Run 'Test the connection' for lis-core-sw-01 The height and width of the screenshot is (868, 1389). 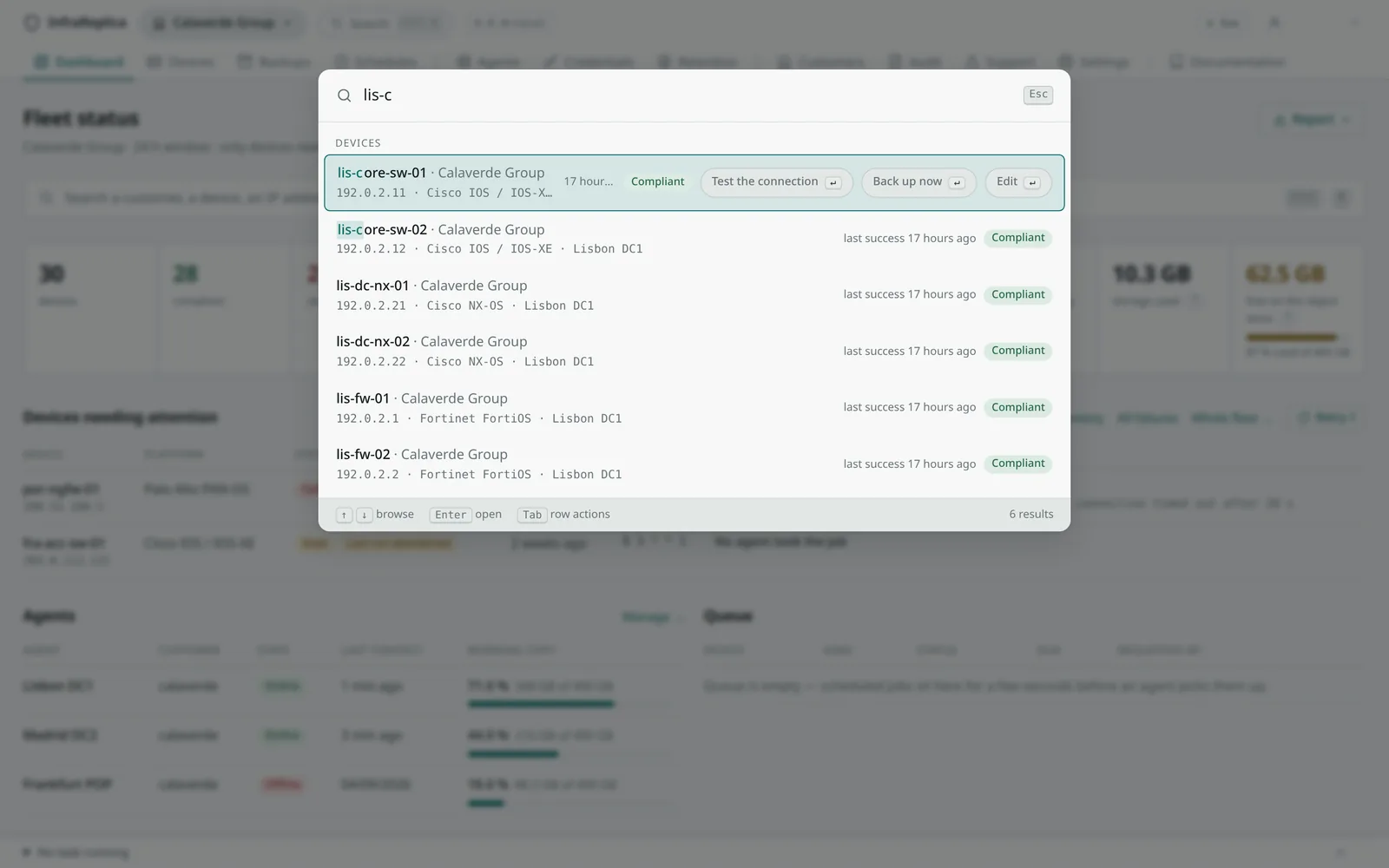pos(776,181)
